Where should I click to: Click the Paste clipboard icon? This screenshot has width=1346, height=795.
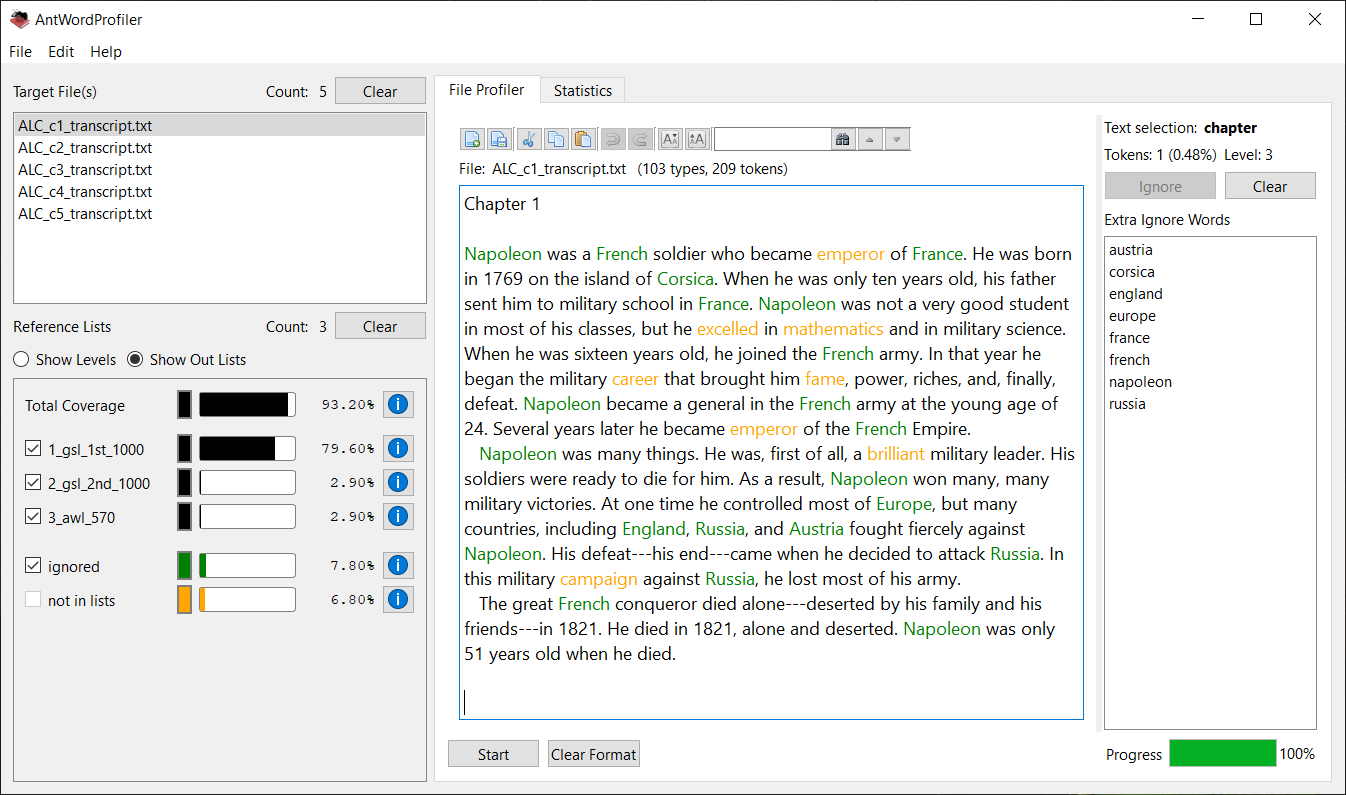click(x=583, y=140)
